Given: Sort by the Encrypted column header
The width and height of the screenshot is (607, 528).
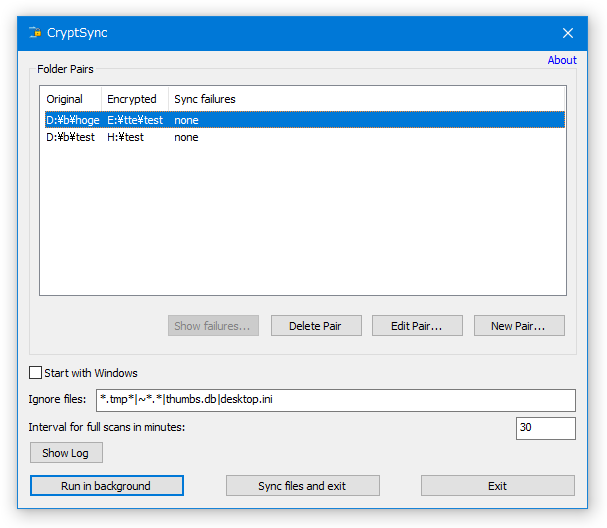Looking at the screenshot, I should click(x=135, y=99).
